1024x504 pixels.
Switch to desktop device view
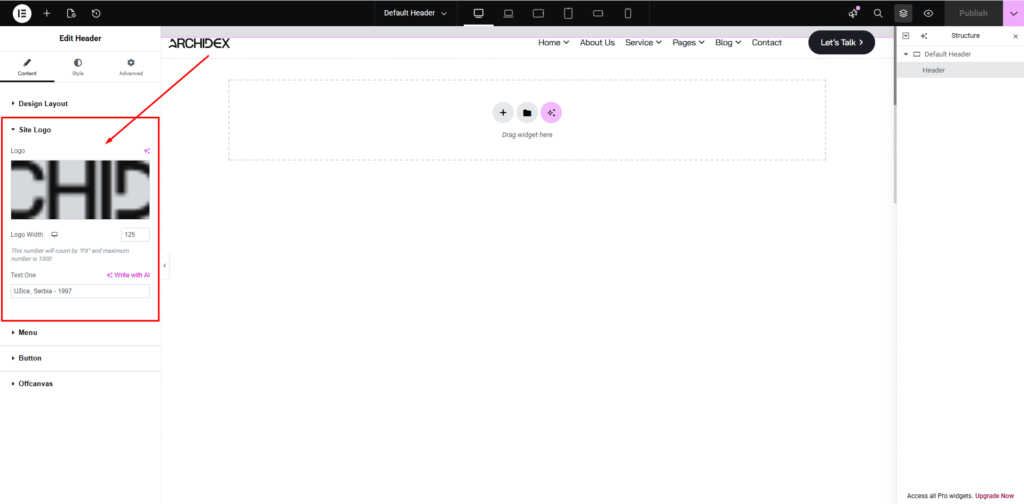point(478,13)
